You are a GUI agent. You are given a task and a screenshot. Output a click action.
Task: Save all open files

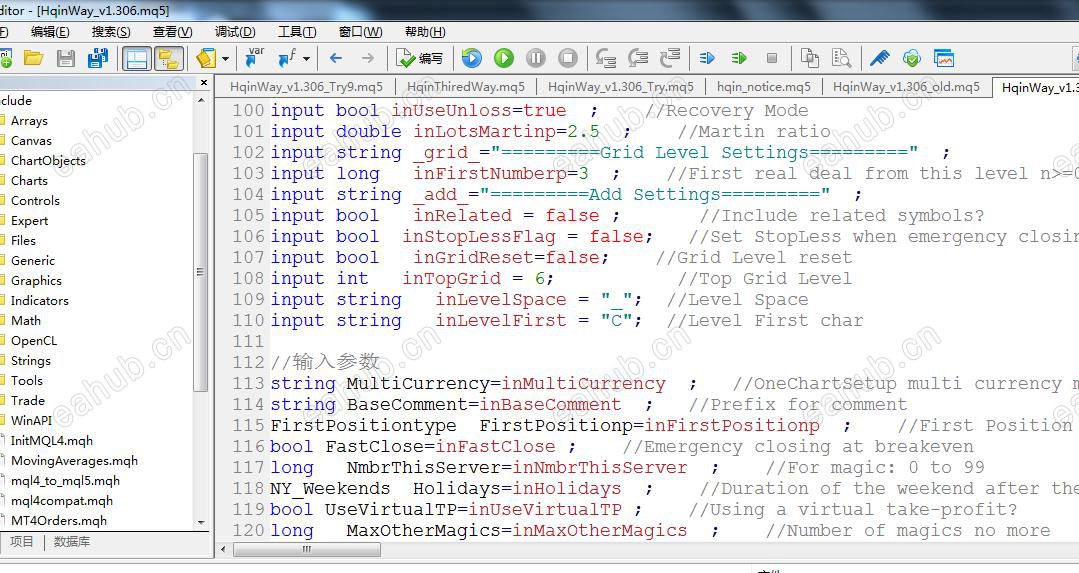[98, 58]
